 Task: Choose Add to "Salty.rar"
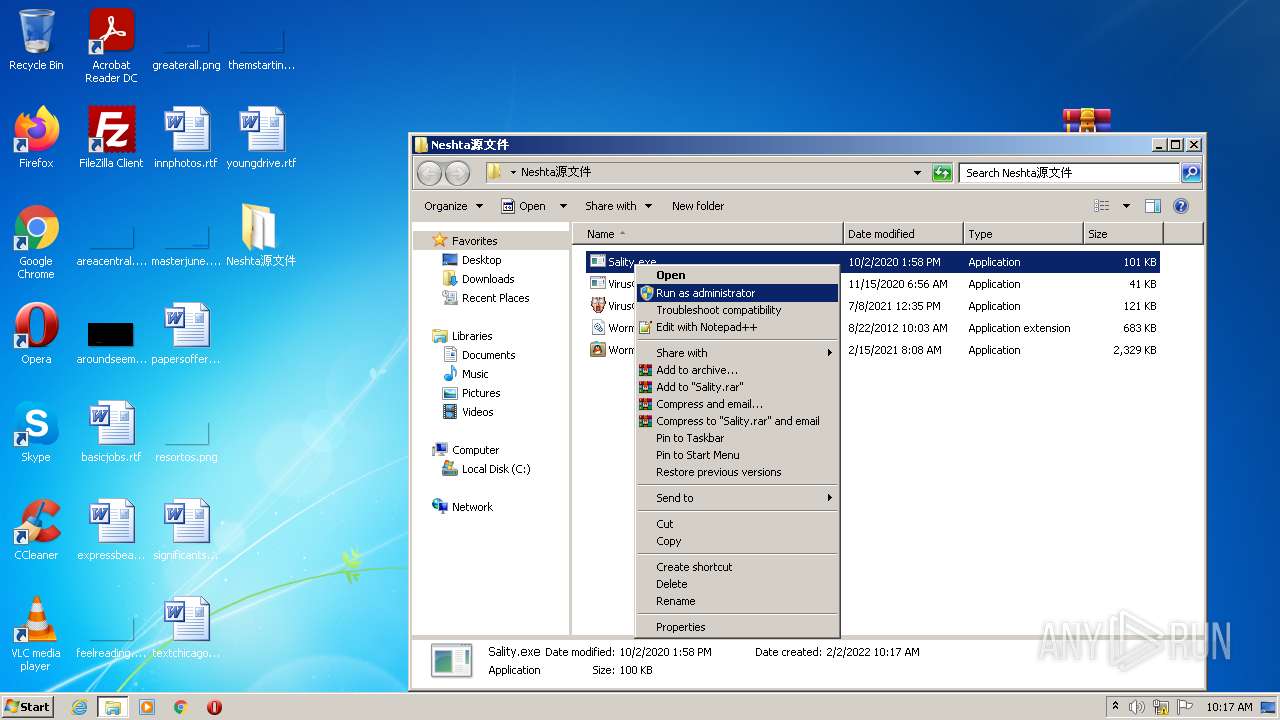click(x=737, y=387)
